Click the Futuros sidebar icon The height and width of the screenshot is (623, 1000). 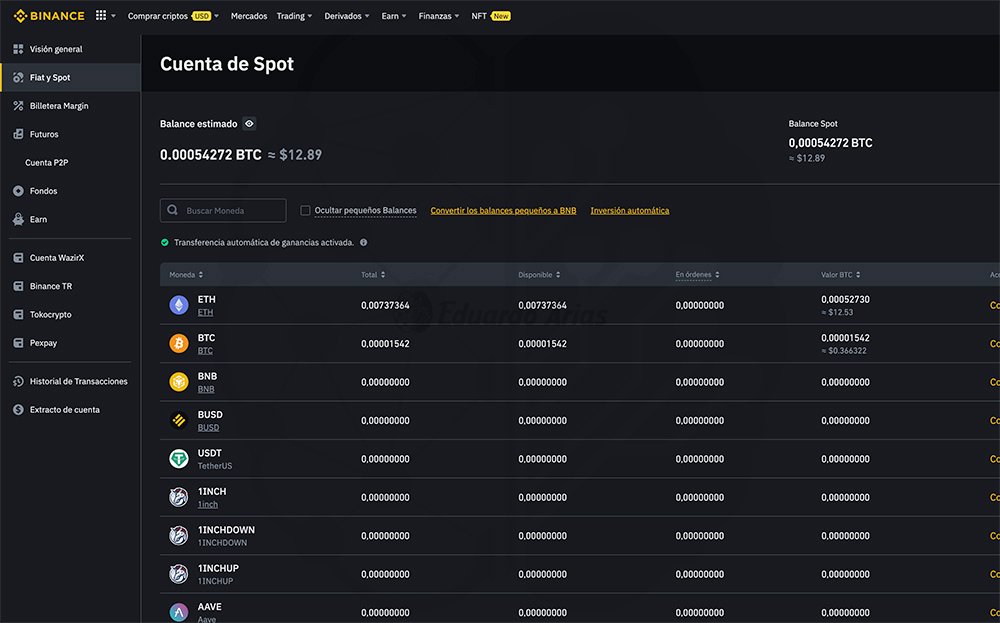18,134
